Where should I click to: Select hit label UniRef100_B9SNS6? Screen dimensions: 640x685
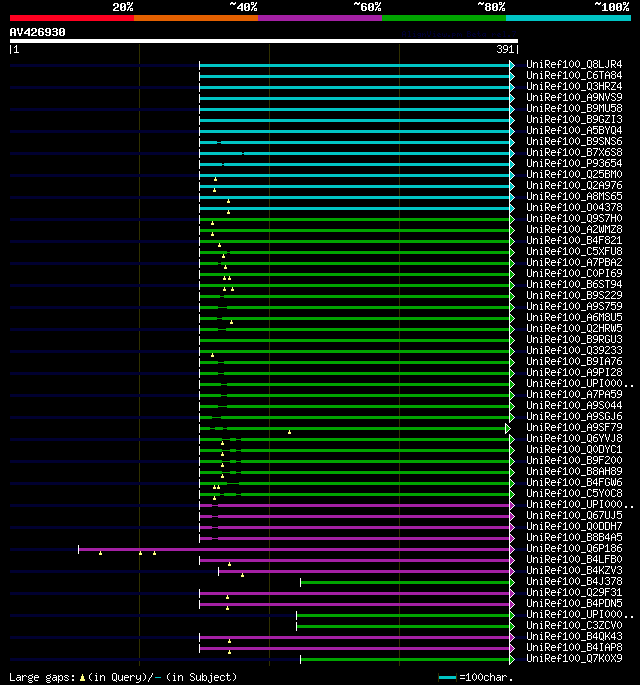pyautogui.click(x=574, y=142)
